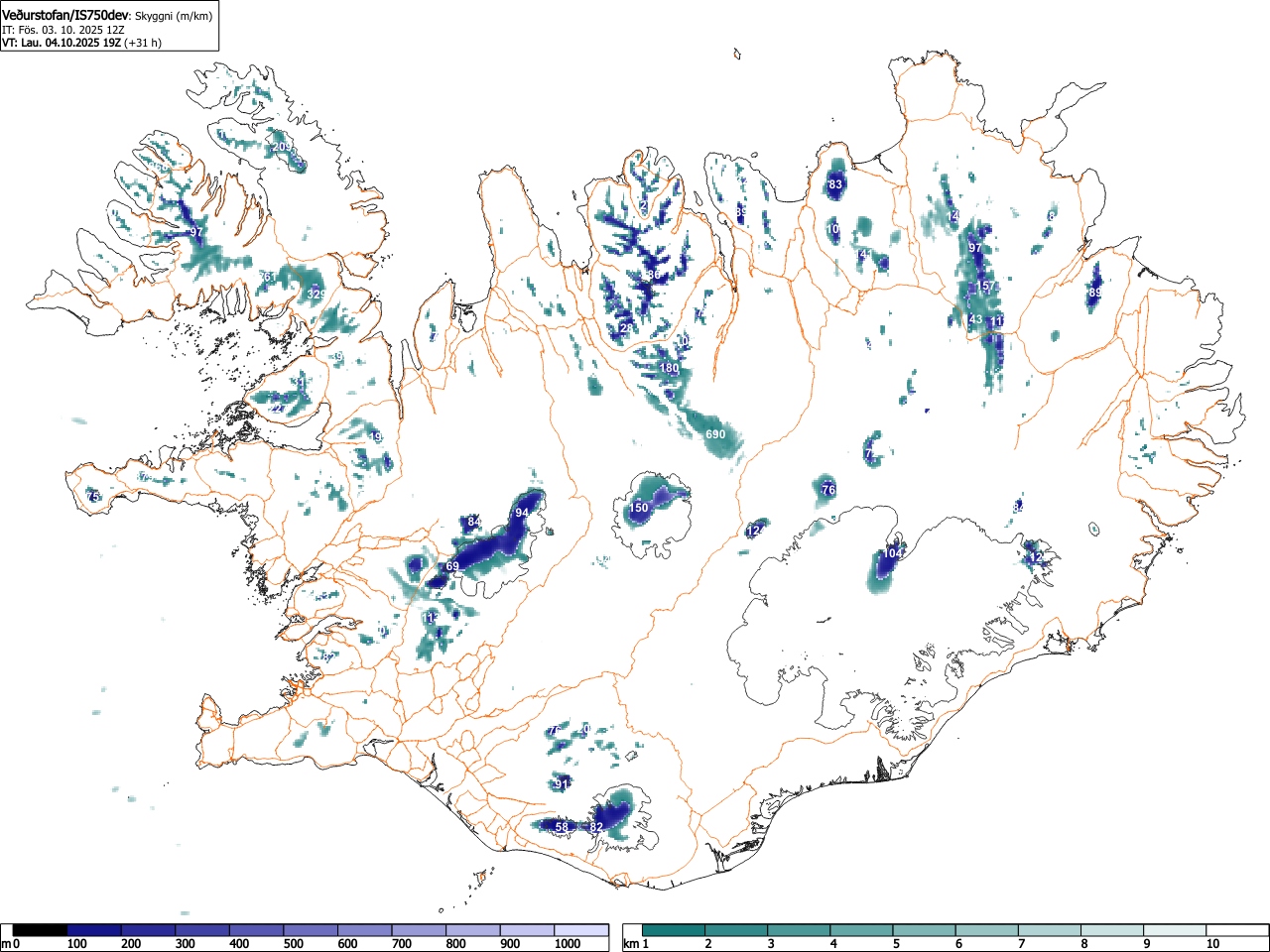The width and height of the screenshot is (1270, 952).
Task: Click the '329' visibility value on the map
Action: (316, 295)
